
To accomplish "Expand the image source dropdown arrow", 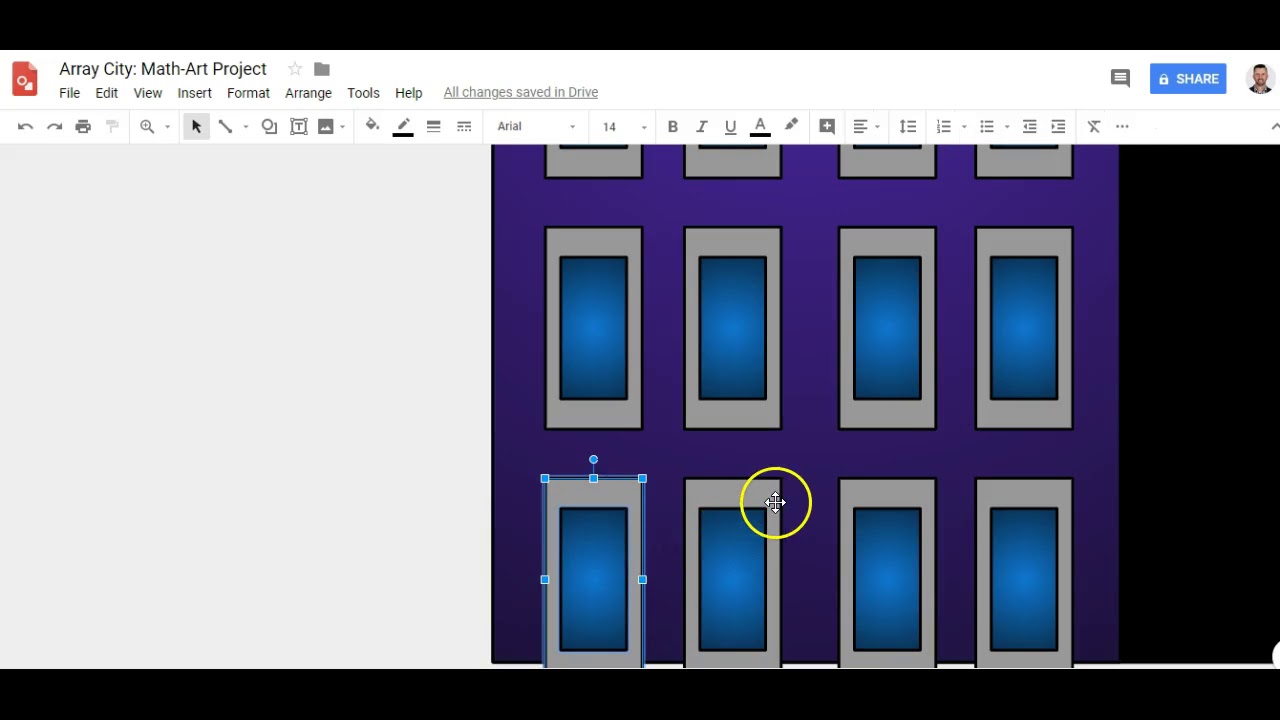I will (x=342, y=127).
